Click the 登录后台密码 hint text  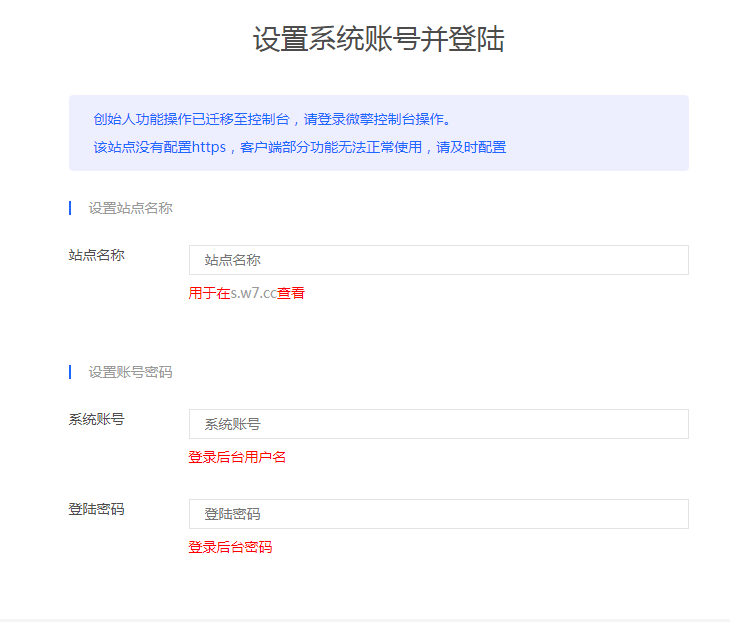[x=230, y=547]
